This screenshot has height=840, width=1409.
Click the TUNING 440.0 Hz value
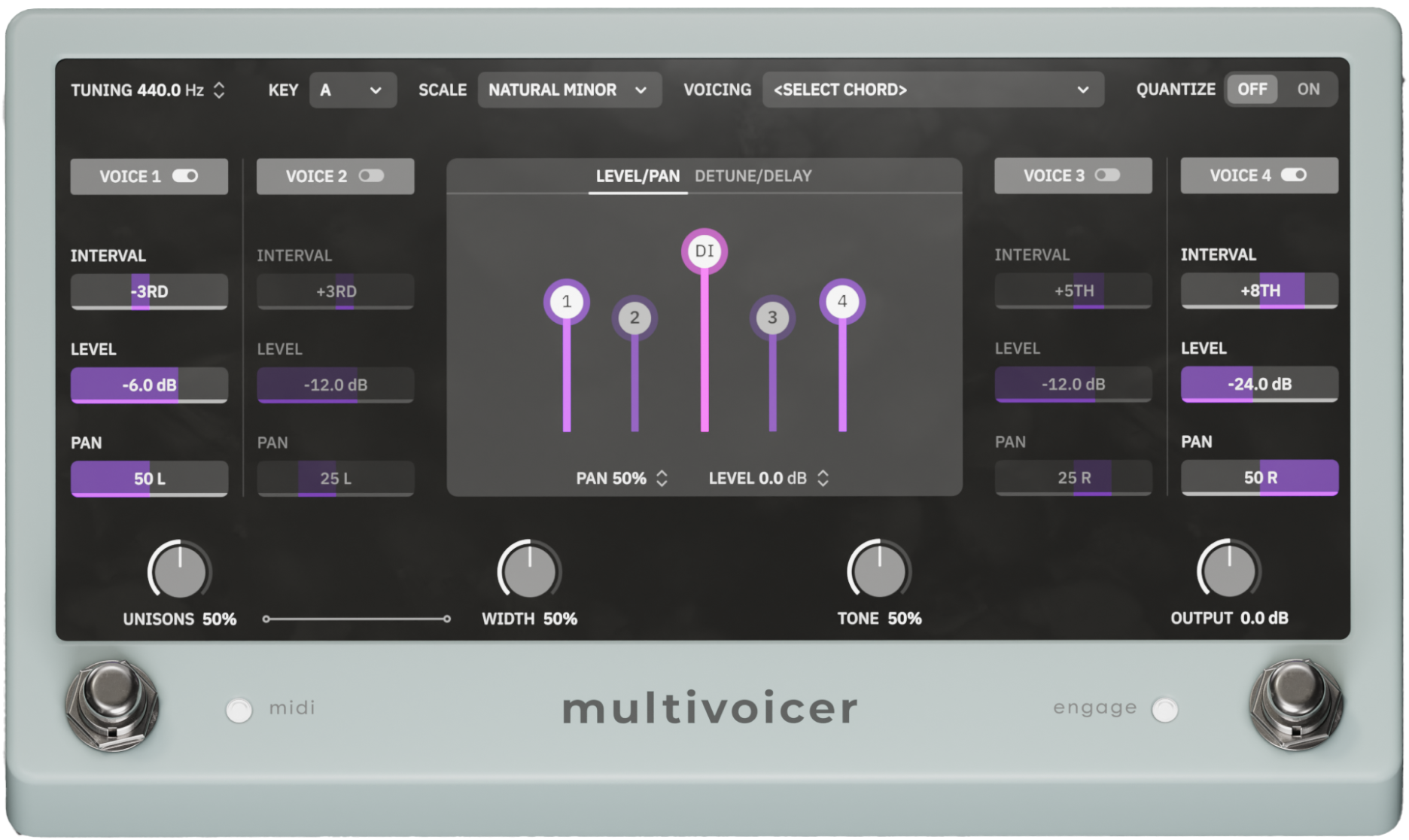[170, 90]
